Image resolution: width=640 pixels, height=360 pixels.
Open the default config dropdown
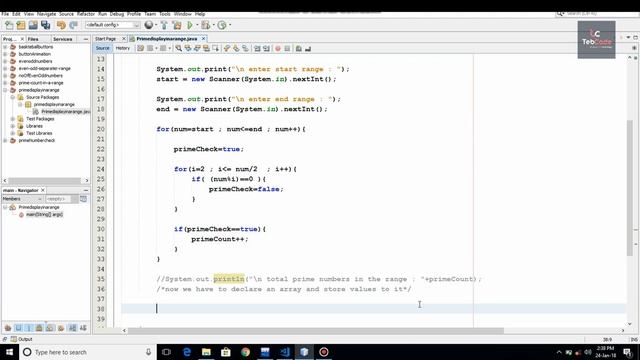coord(112,25)
